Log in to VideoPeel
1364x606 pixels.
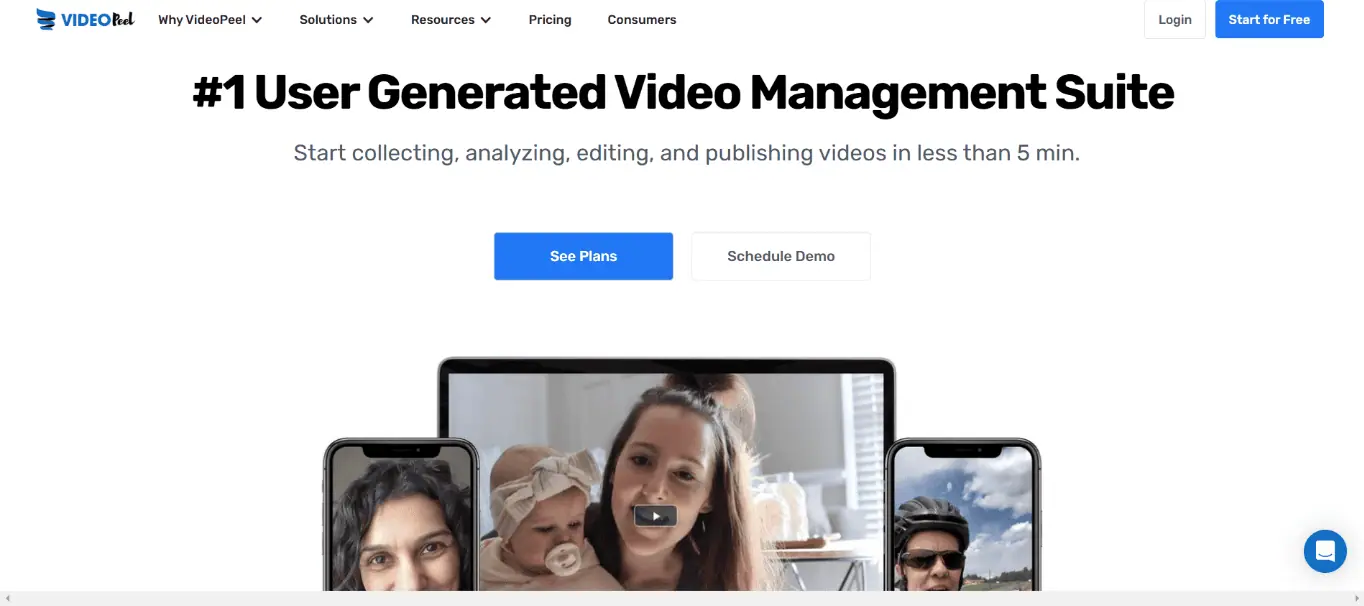1174,18
